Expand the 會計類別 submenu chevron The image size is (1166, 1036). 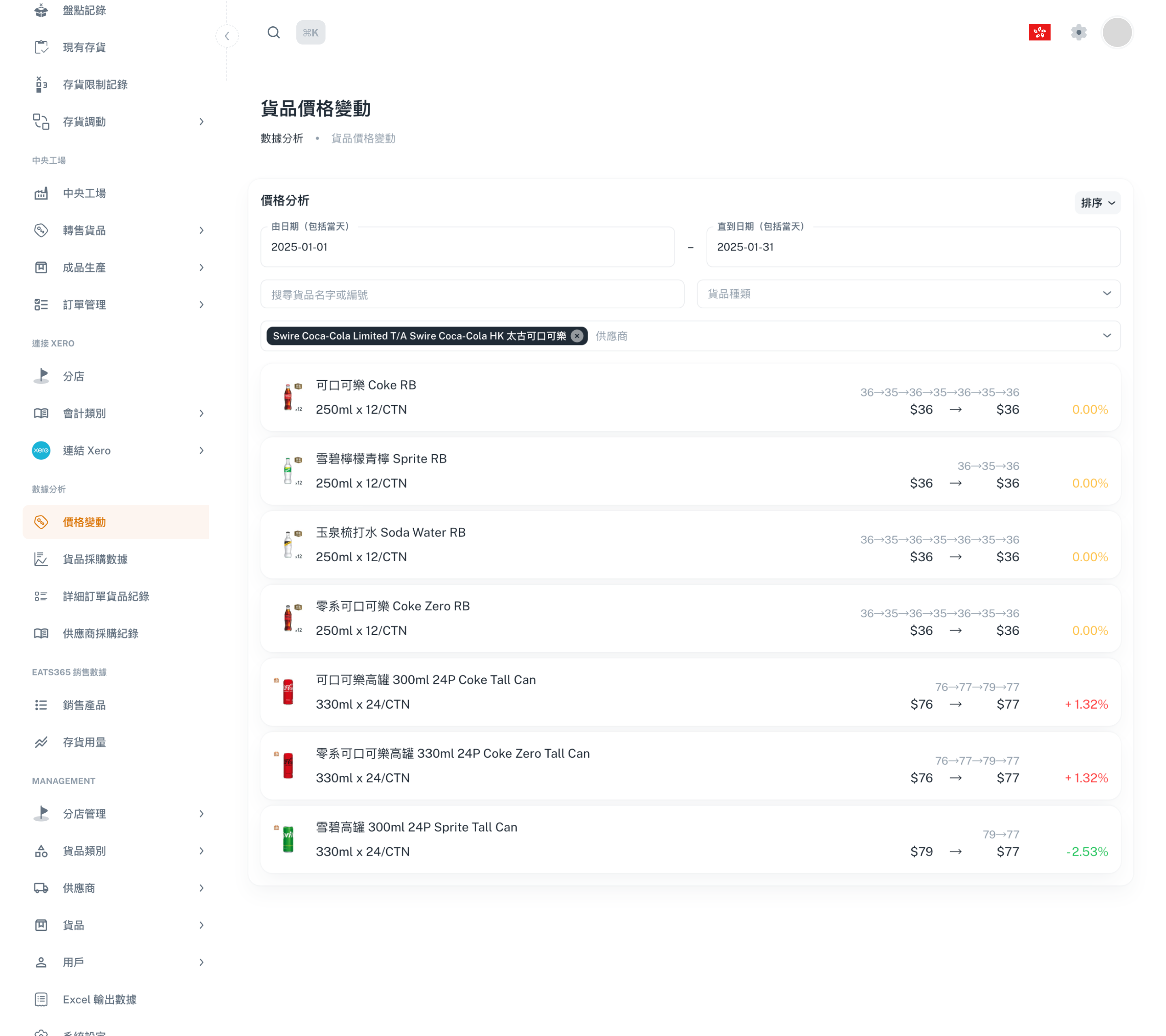pos(201,413)
